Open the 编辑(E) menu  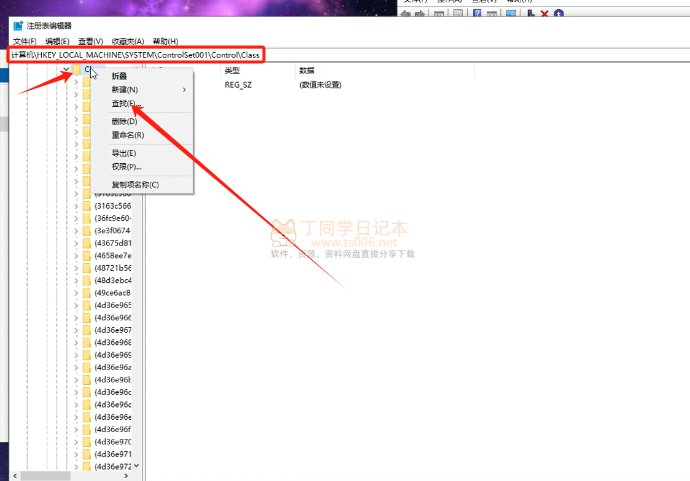click(58, 41)
